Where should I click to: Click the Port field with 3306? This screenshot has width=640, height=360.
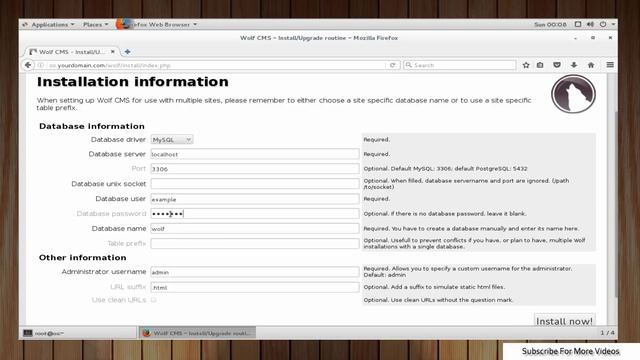255,169
